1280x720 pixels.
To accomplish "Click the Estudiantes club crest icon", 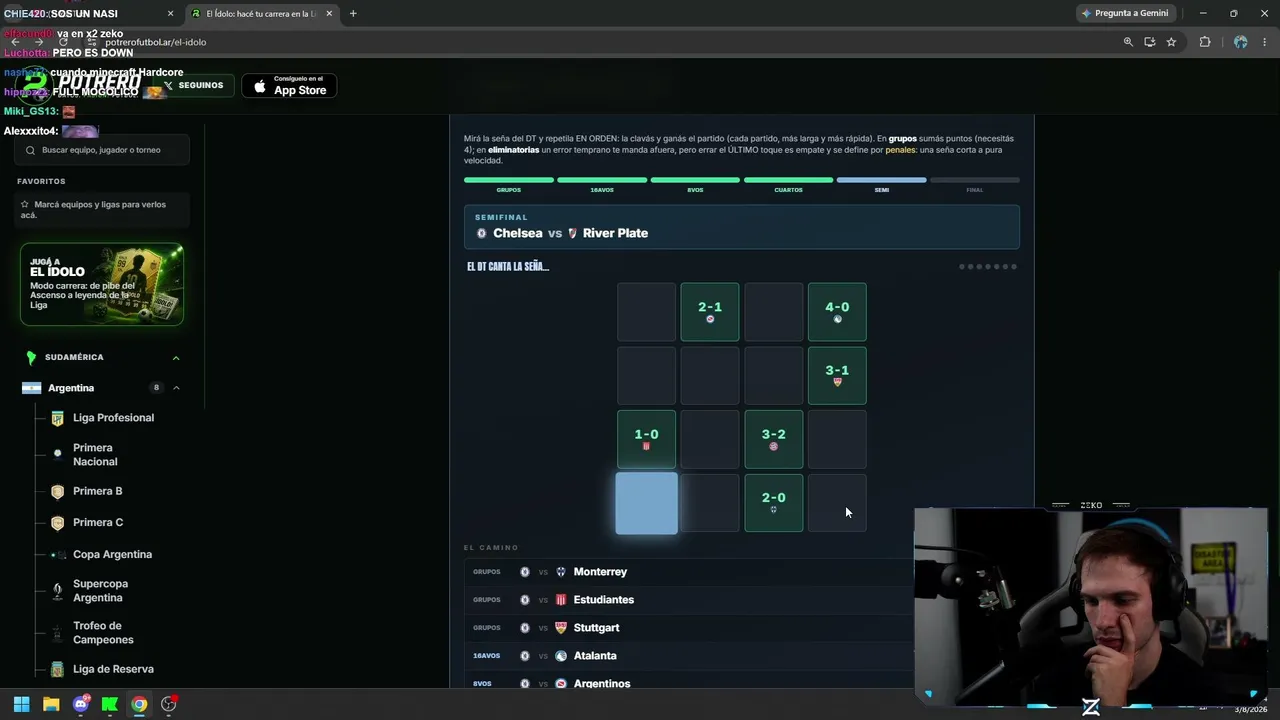I will (x=561, y=600).
